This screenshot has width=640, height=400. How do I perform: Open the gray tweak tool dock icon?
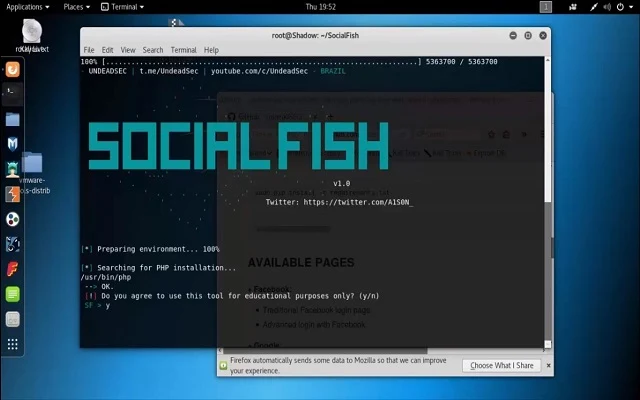[x=12, y=319]
